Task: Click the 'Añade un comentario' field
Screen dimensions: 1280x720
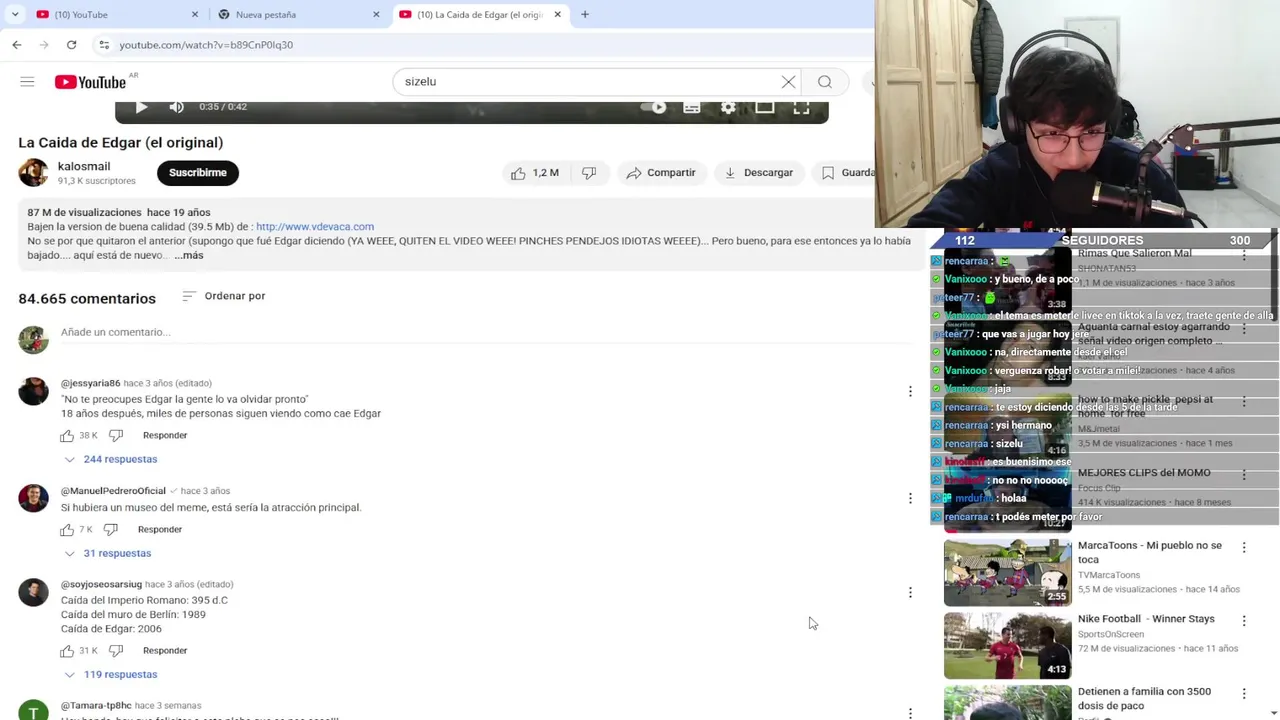Action: 486,332
